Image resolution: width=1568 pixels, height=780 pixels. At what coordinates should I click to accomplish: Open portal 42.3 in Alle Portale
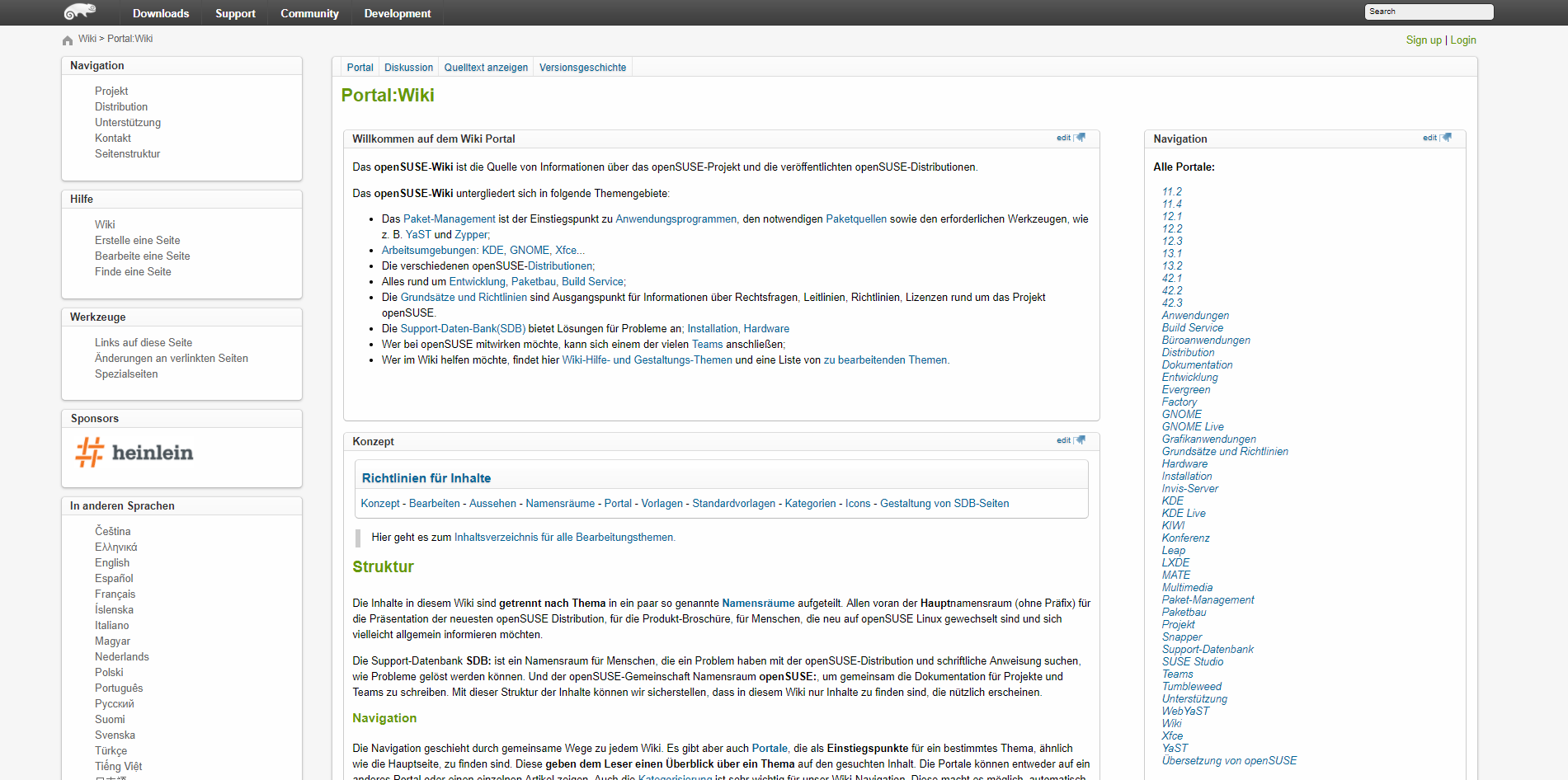(1171, 303)
